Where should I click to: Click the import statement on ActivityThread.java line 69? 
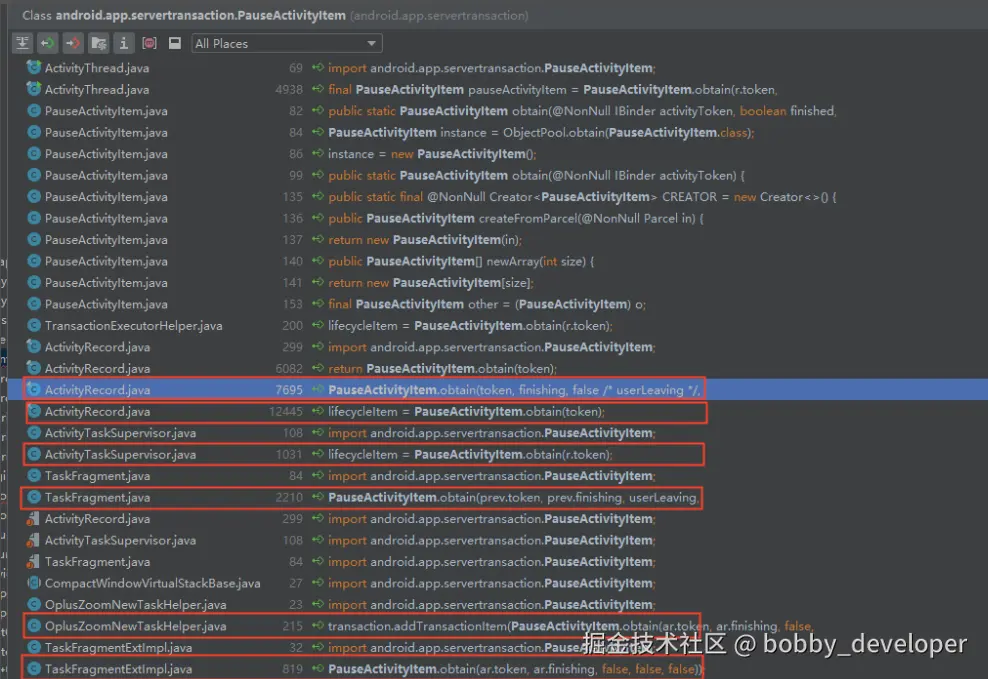(491, 67)
